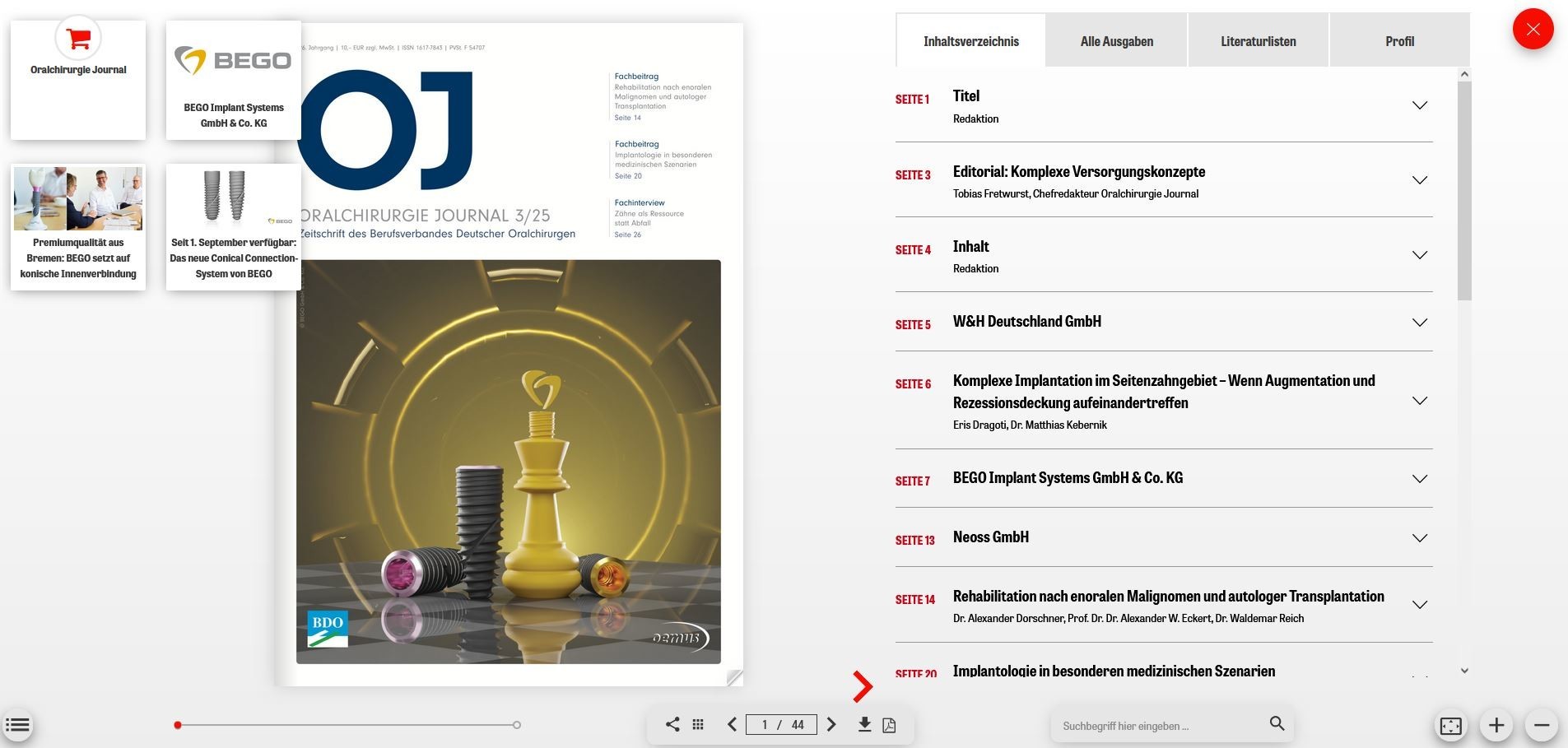The height and width of the screenshot is (748, 1568).
Task: Switch to the Inhaltsverzeichnis tab
Action: pos(971,41)
